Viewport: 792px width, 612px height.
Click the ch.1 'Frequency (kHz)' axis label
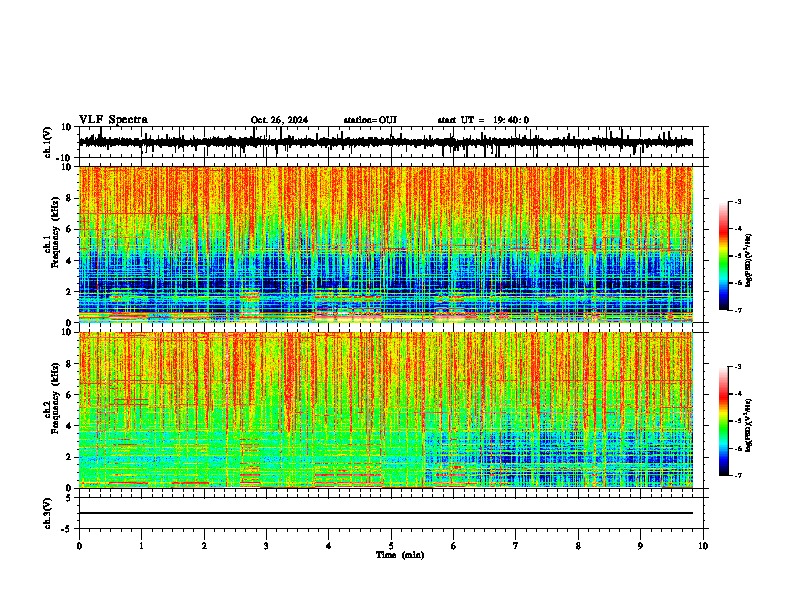[x=55, y=232]
